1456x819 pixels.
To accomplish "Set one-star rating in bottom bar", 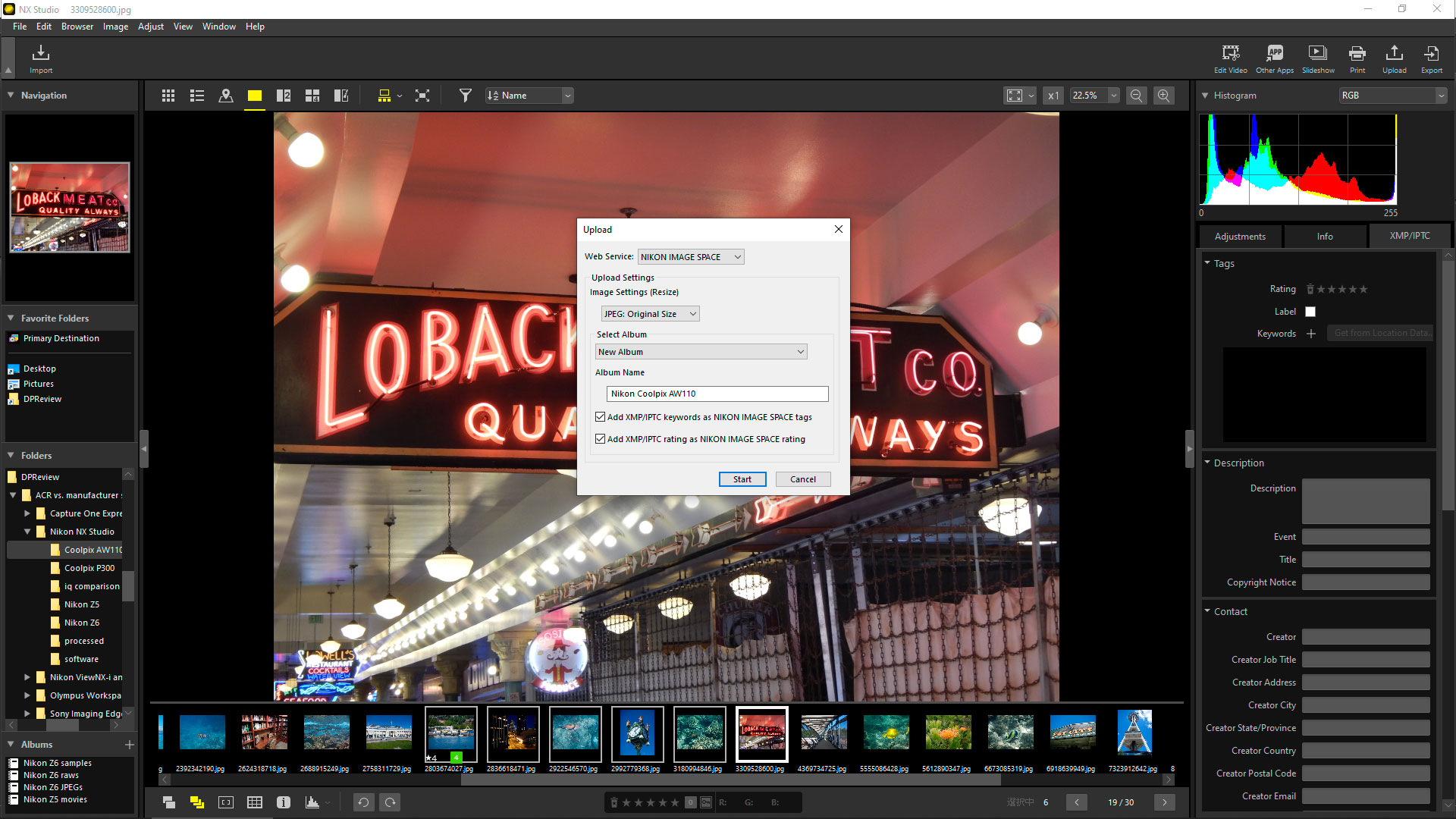I will pyautogui.click(x=626, y=802).
